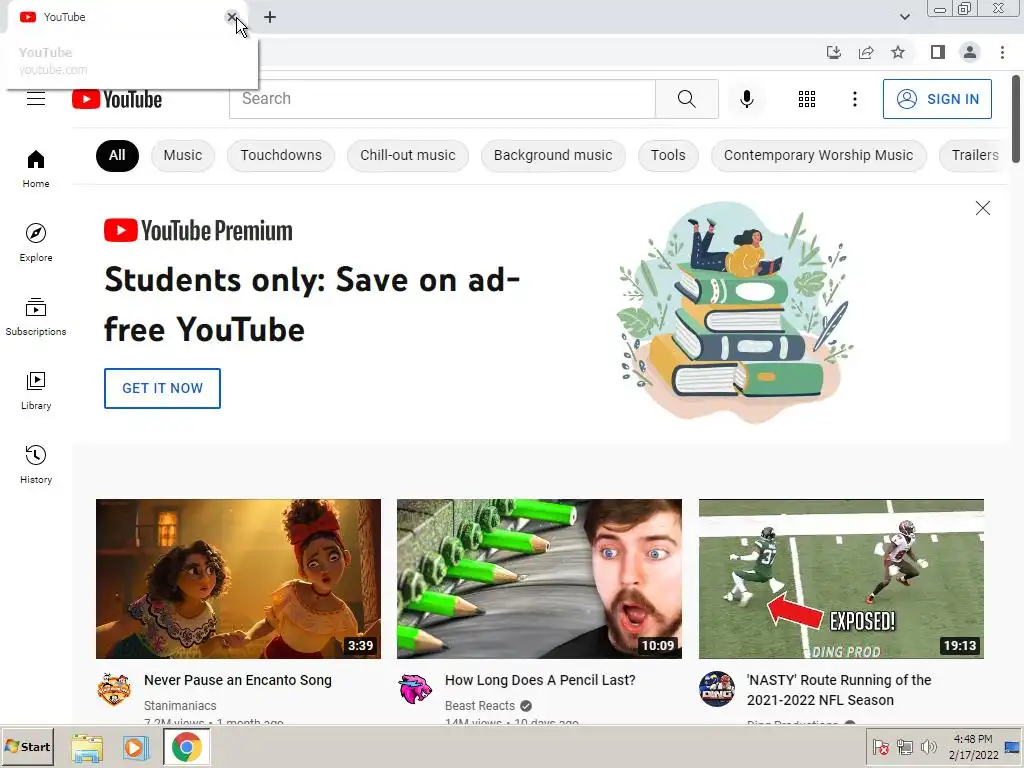Screen dimensions: 1024x768
Task: Open the Chrome profile avatar
Action: tap(970, 52)
